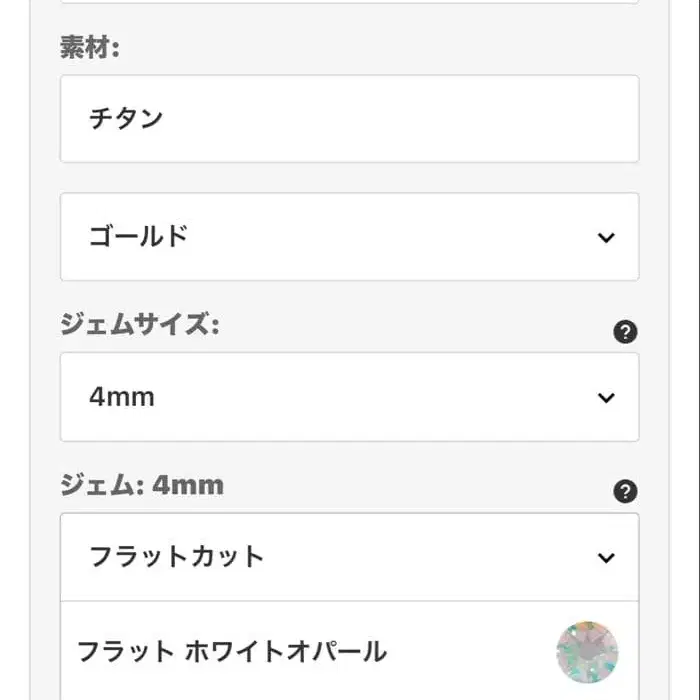Click the ジェム: 4mm label text
Viewport: 700px width, 700px height.
141,485
